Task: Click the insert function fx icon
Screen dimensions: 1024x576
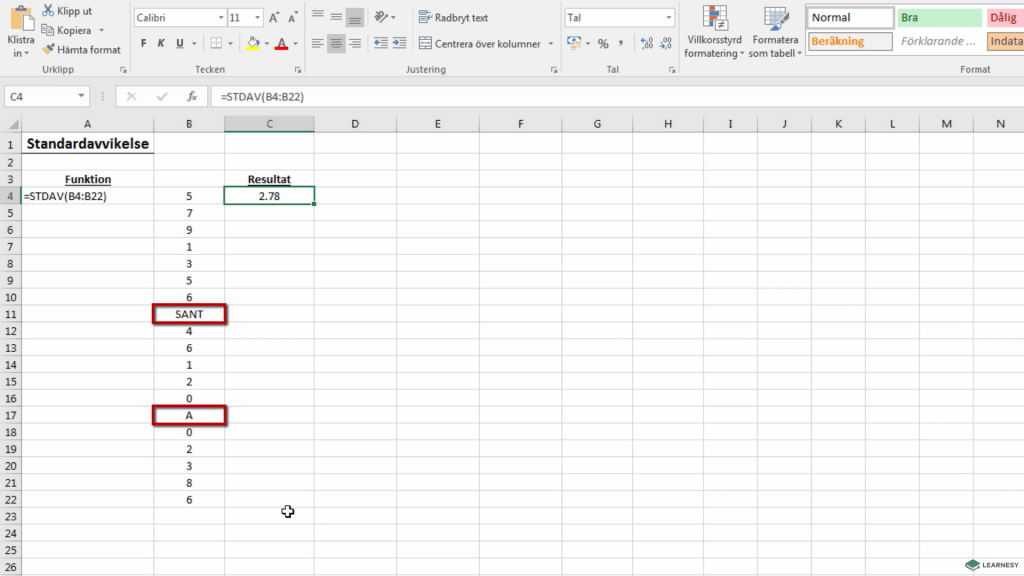Action: (191, 97)
